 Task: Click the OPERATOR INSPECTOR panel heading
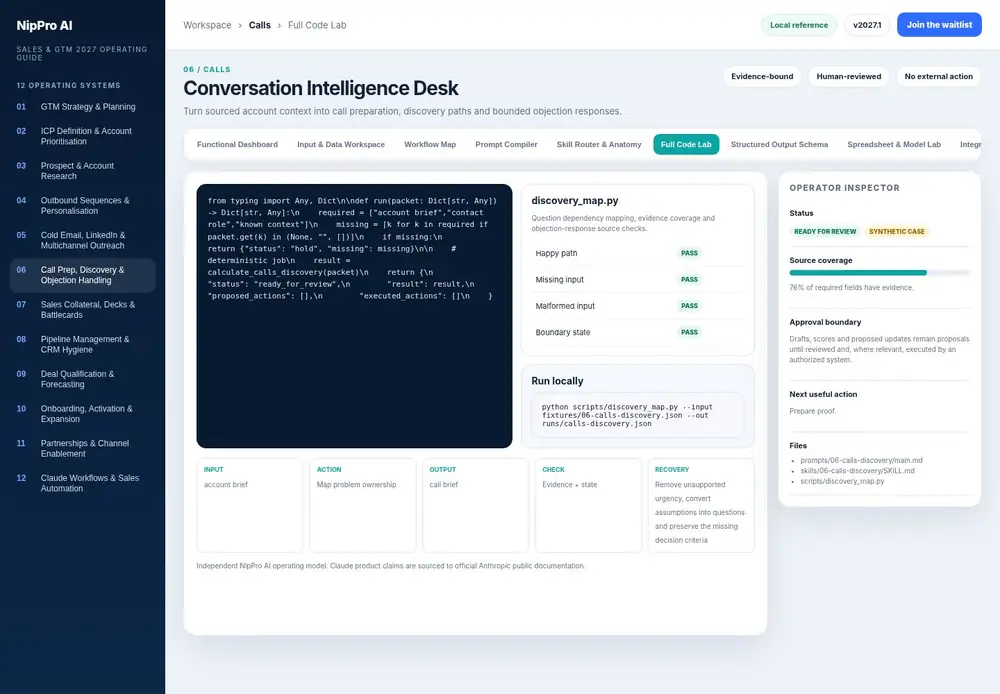(x=844, y=188)
